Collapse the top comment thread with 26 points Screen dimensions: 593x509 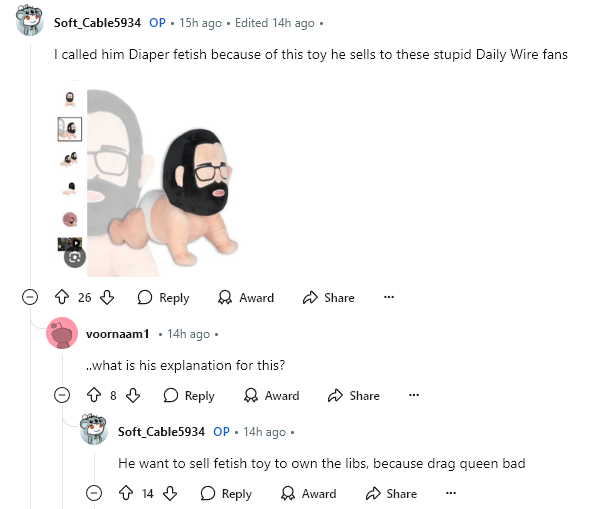pyautogui.click(x=30, y=297)
